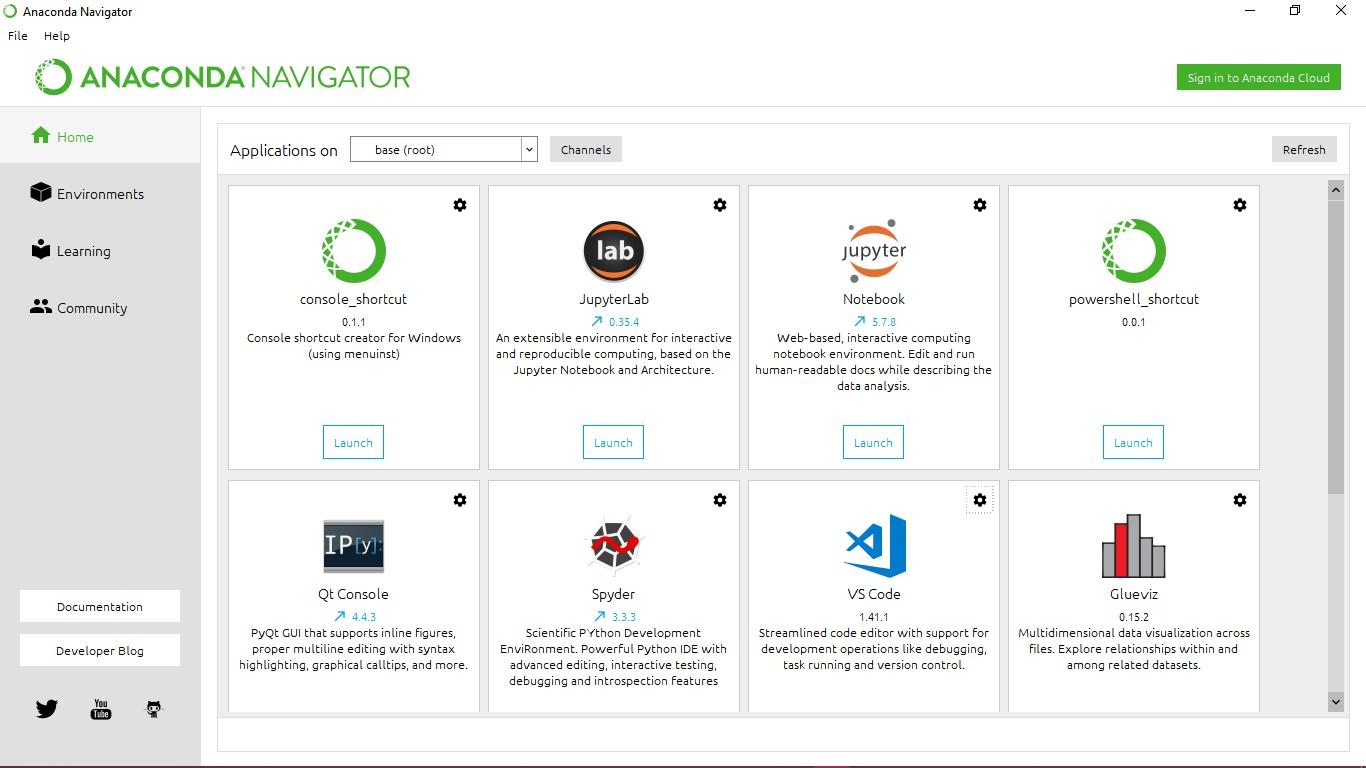
Task: Click the Anaconda Navigator logo
Action: (x=223, y=77)
